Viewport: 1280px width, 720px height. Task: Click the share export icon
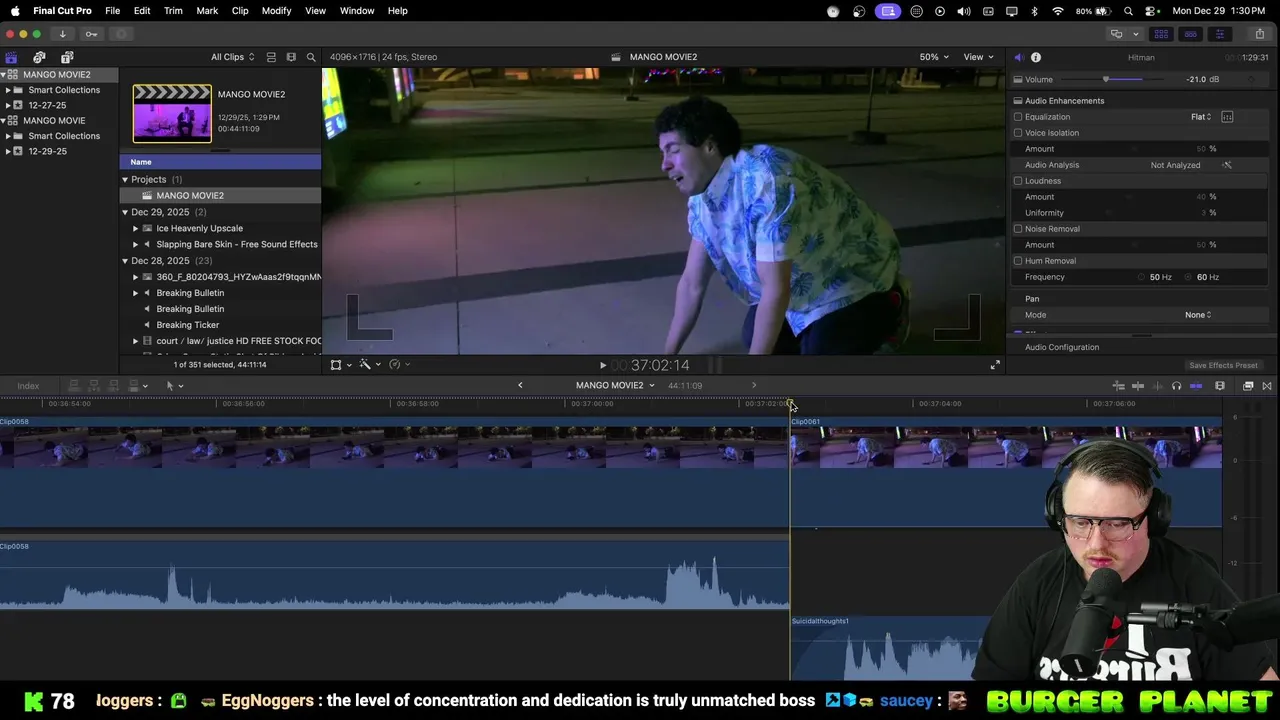(x=1260, y=34)
